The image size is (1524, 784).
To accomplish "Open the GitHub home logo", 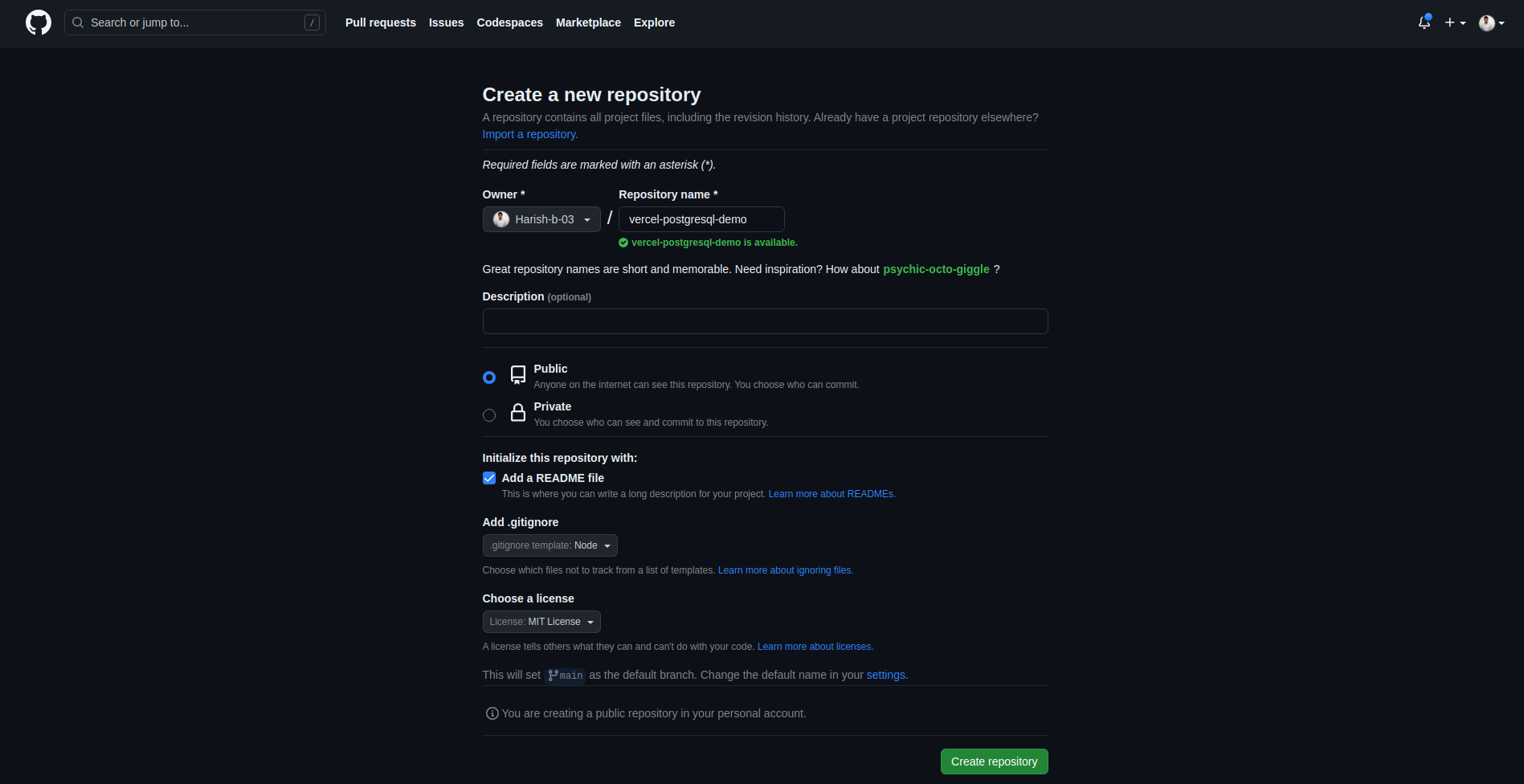I will [39, 22].
